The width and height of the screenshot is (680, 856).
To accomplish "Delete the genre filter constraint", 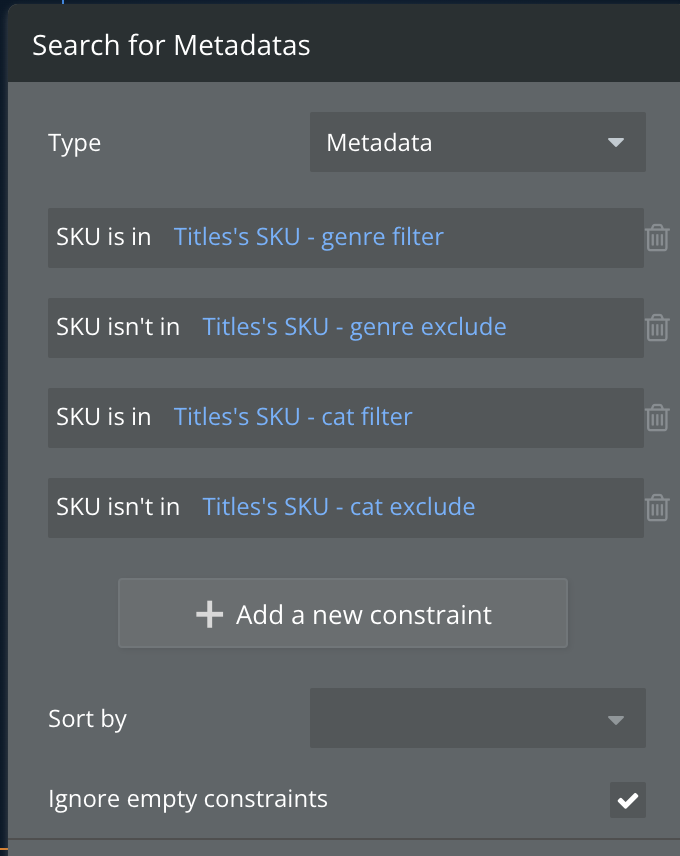I will 657,238.
